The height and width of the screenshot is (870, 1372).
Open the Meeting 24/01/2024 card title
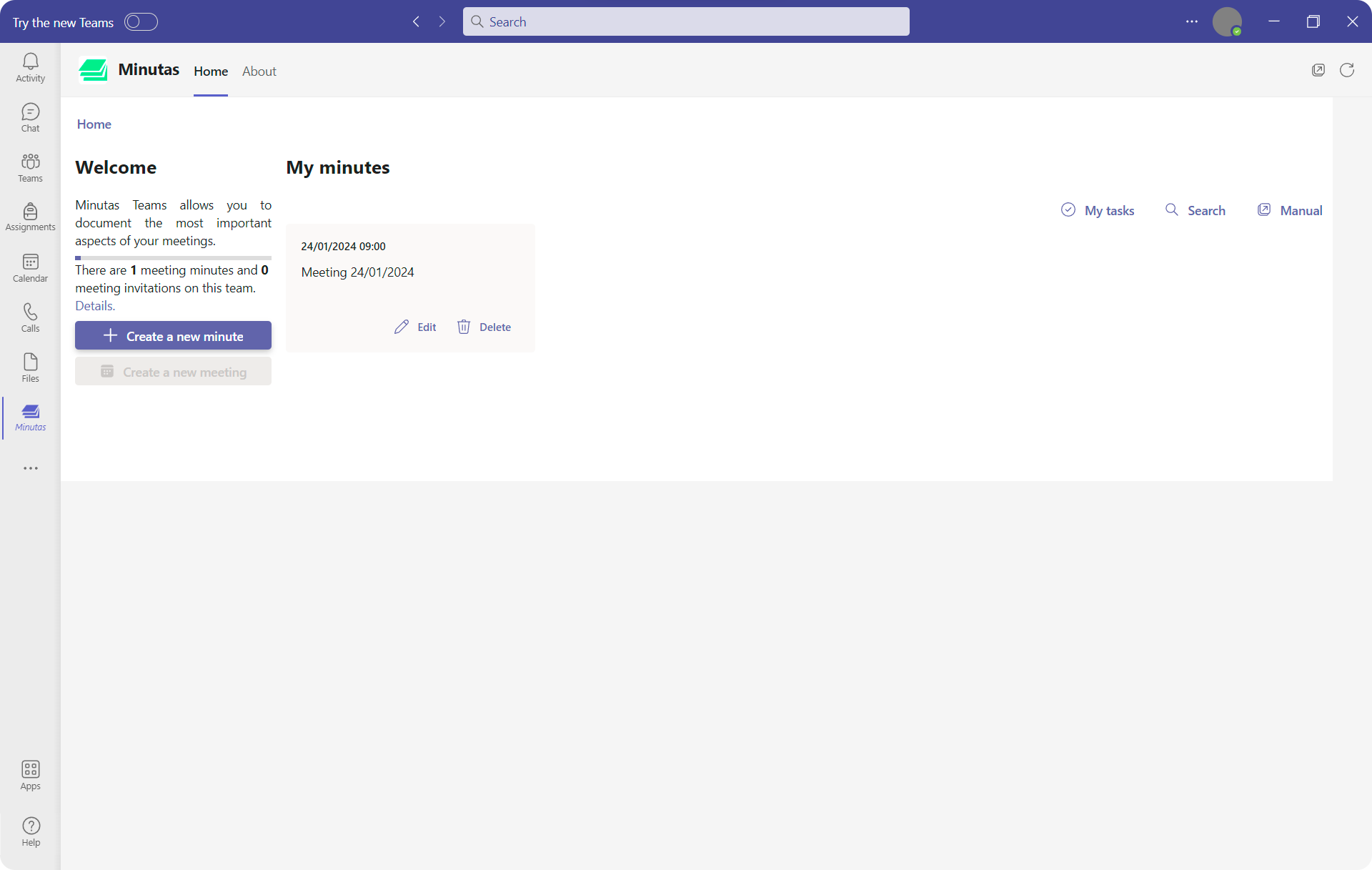357,272
